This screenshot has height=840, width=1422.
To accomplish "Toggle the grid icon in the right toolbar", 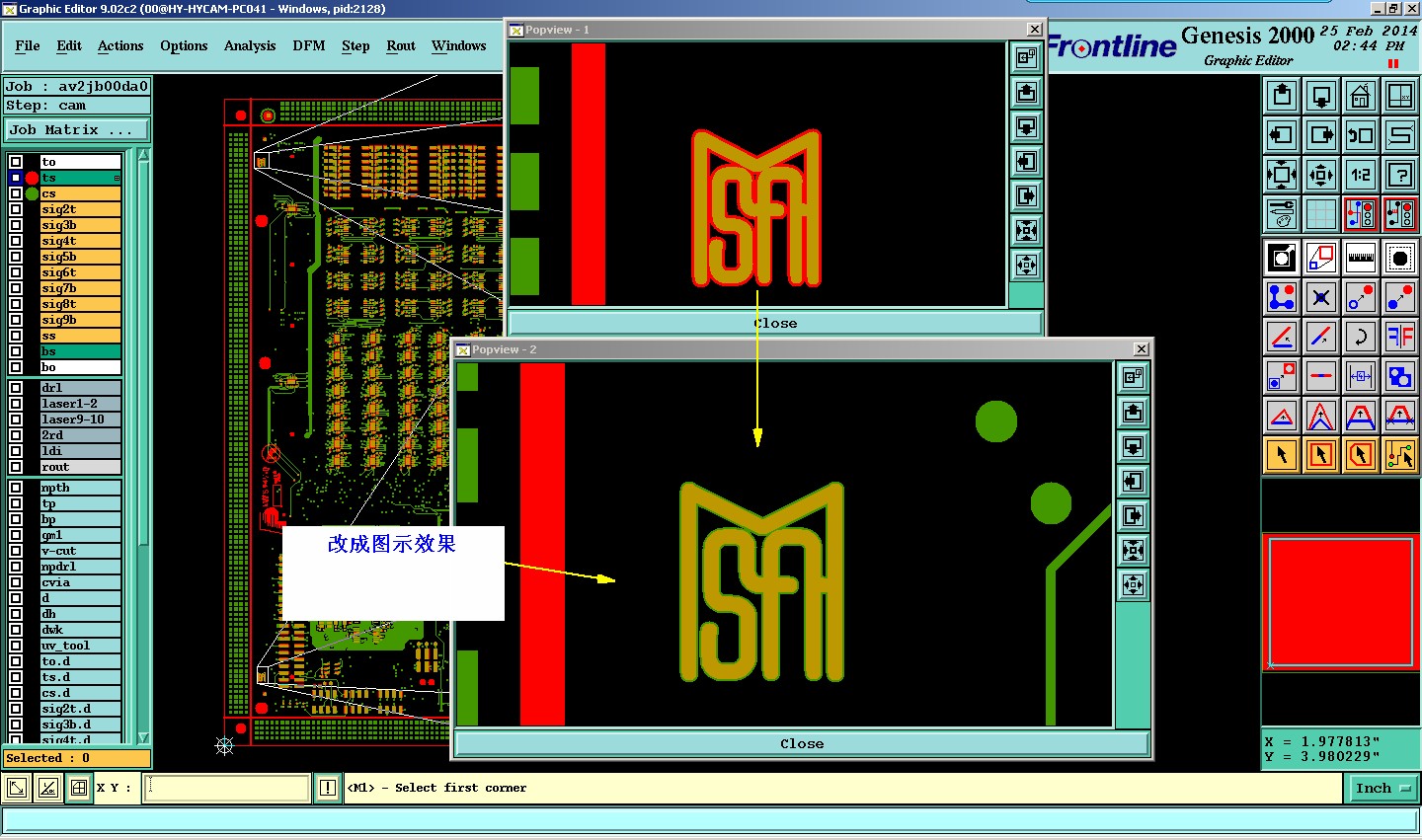I will click(x=1321, y=213).
